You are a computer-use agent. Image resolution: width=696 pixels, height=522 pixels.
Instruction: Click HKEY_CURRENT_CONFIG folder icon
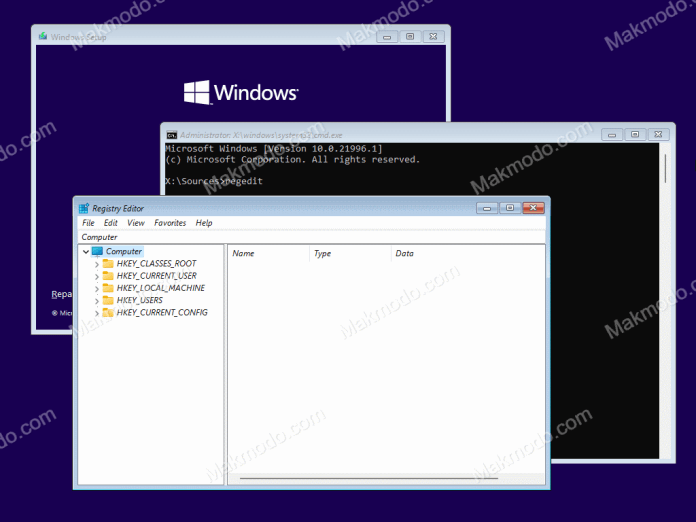pos(108,312)
